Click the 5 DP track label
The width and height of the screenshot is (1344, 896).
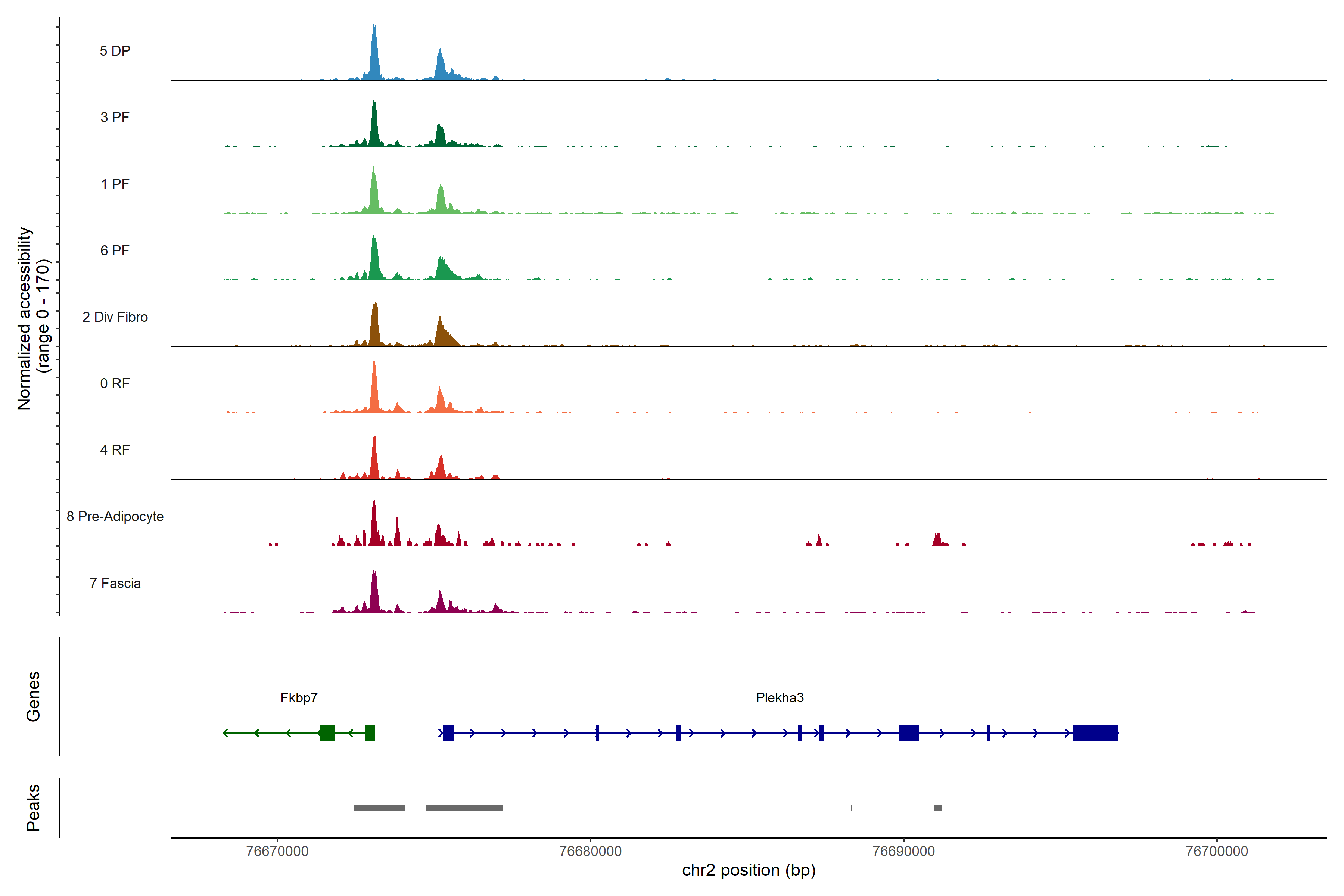coord(115,51)
